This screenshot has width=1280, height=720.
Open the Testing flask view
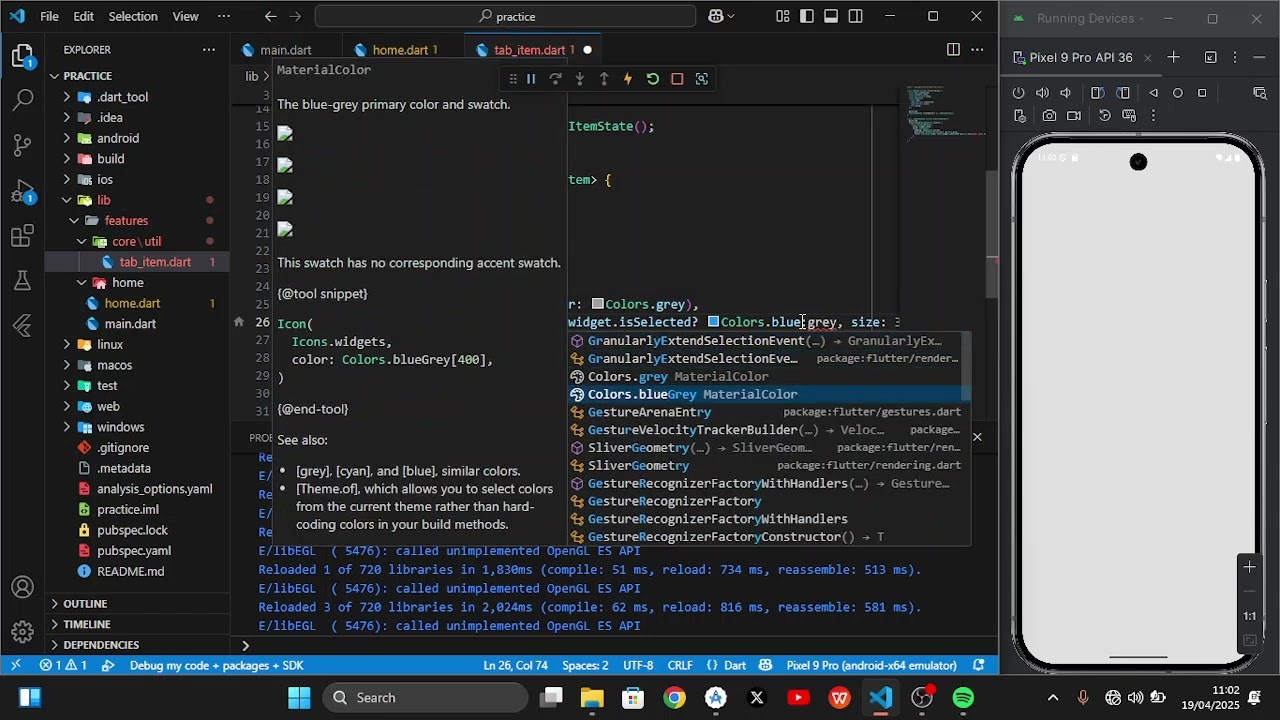23,281
